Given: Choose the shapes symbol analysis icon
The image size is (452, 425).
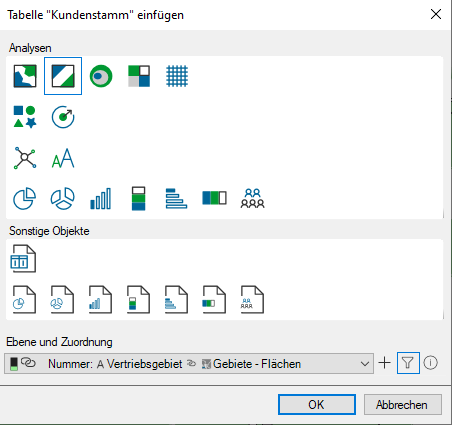Looking at the screenshot, I should pos(25,117).
